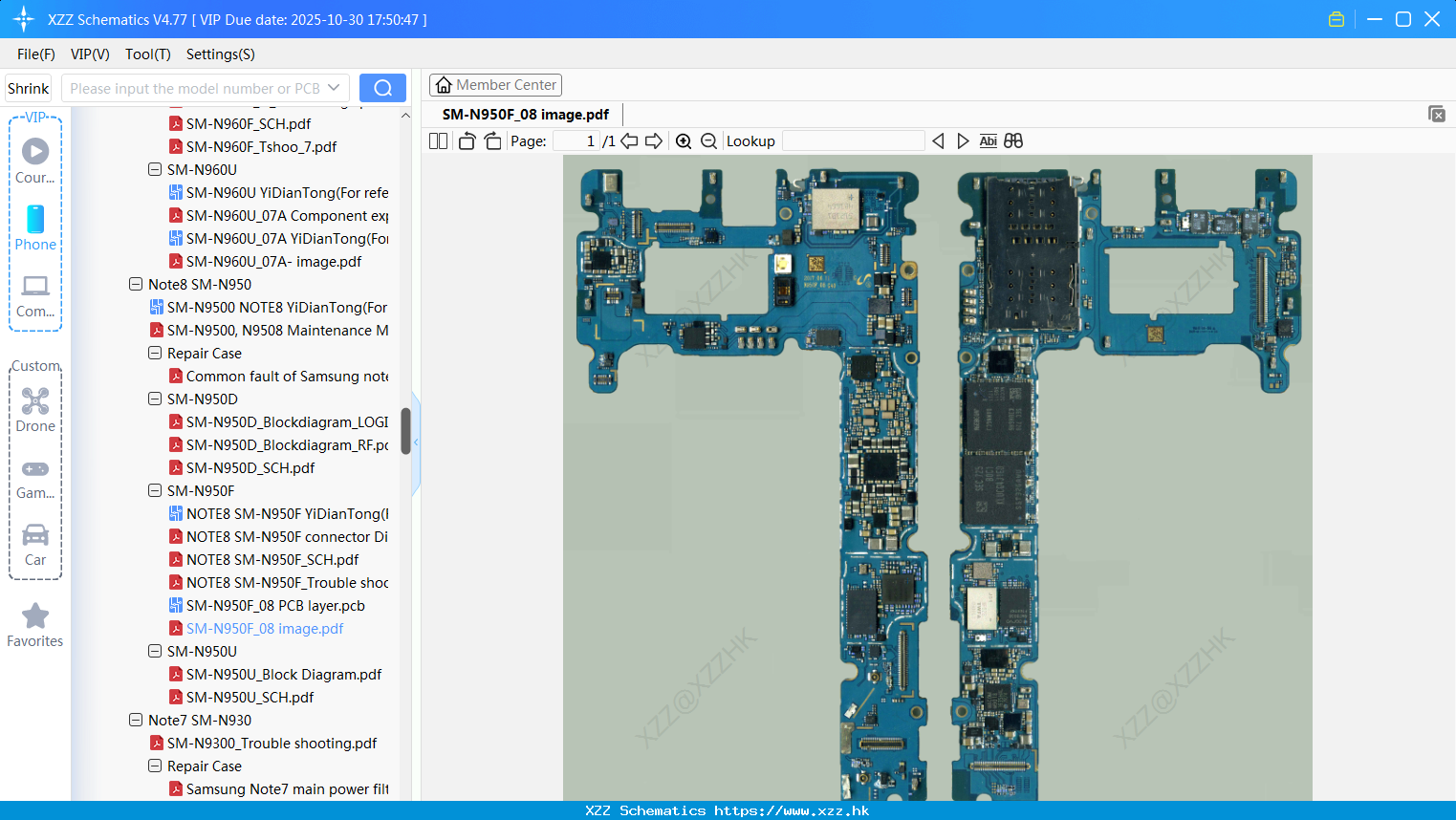
Task: Open the Course sidebar icon
Action: tap(35, 160)
